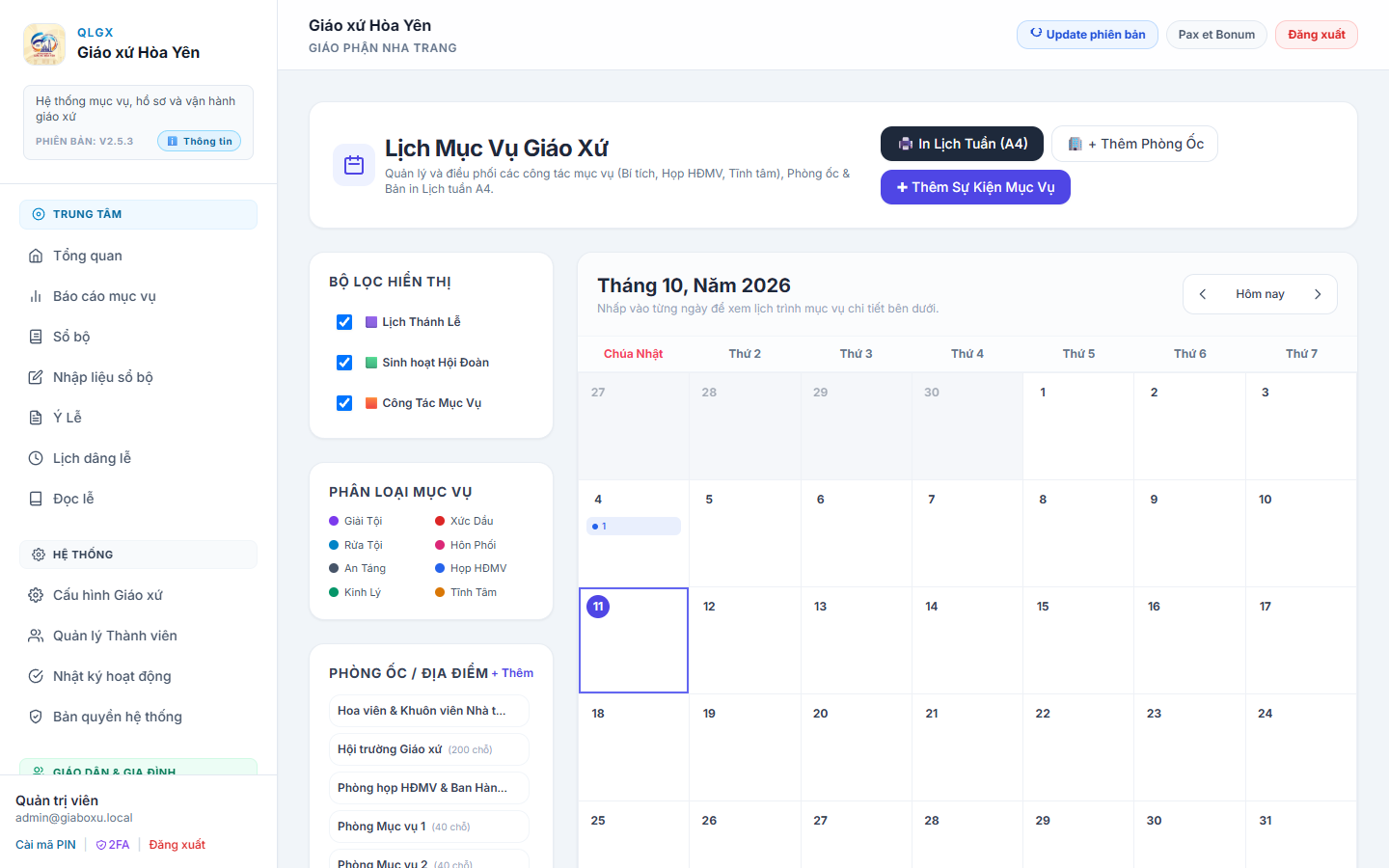Click the Thông tin version badge
Image resolution: width=1389 pixels, height=868 pixels.
pyautogui.click(x=200, y=141)
